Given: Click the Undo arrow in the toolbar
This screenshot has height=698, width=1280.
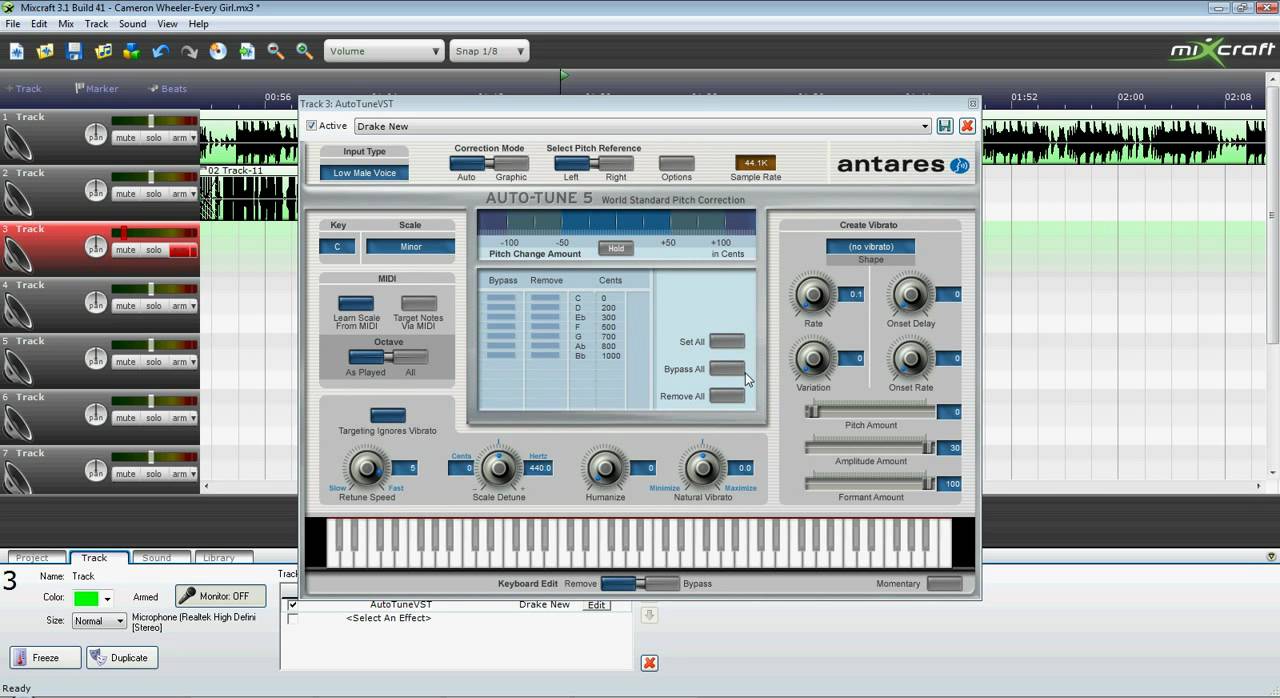Looking at the screenshot, I should (161, 51).
